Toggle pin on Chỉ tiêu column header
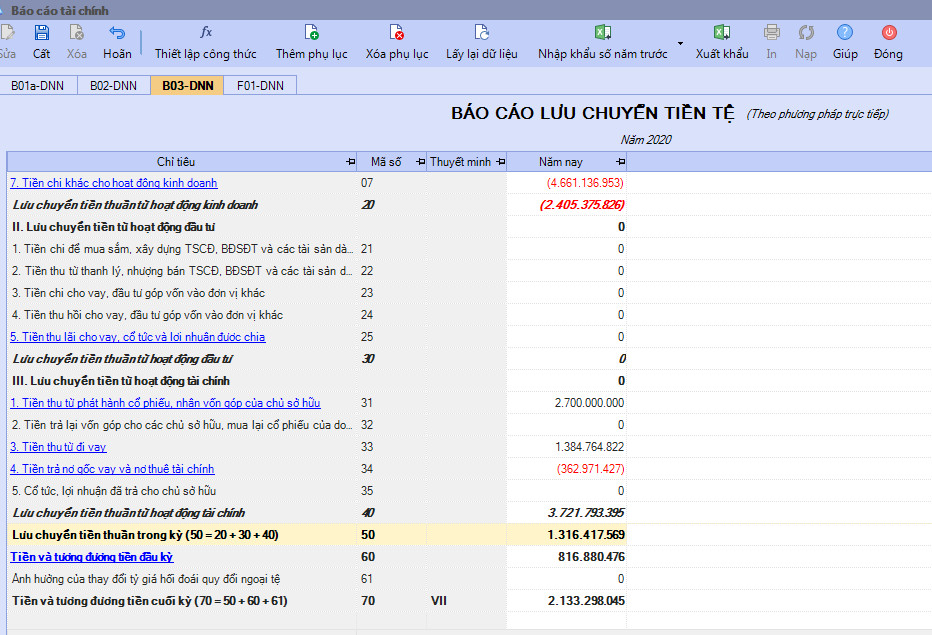Viewport: 932px width, 635px height. pos(351,162)
